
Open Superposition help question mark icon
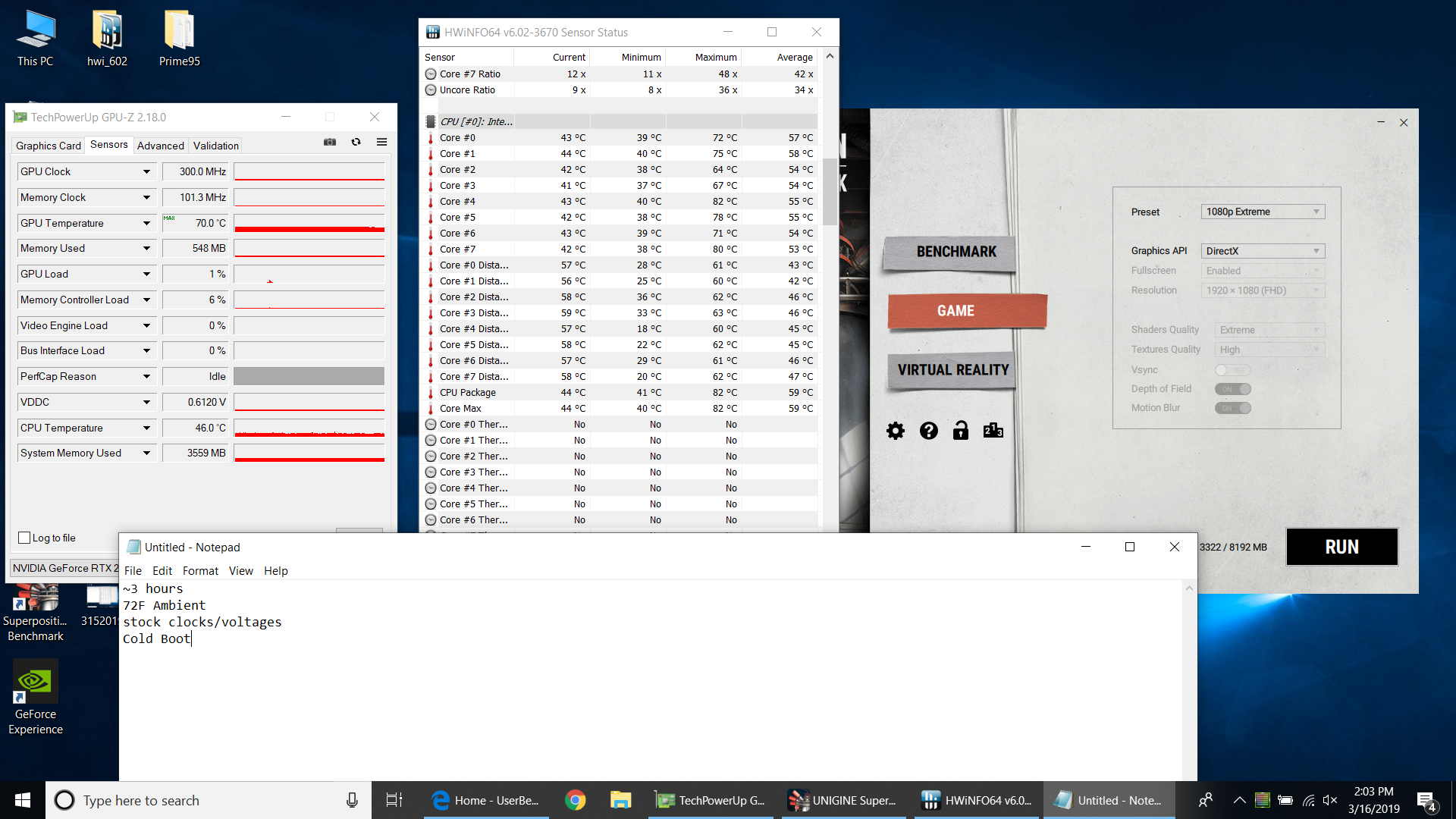click(929, 431)
